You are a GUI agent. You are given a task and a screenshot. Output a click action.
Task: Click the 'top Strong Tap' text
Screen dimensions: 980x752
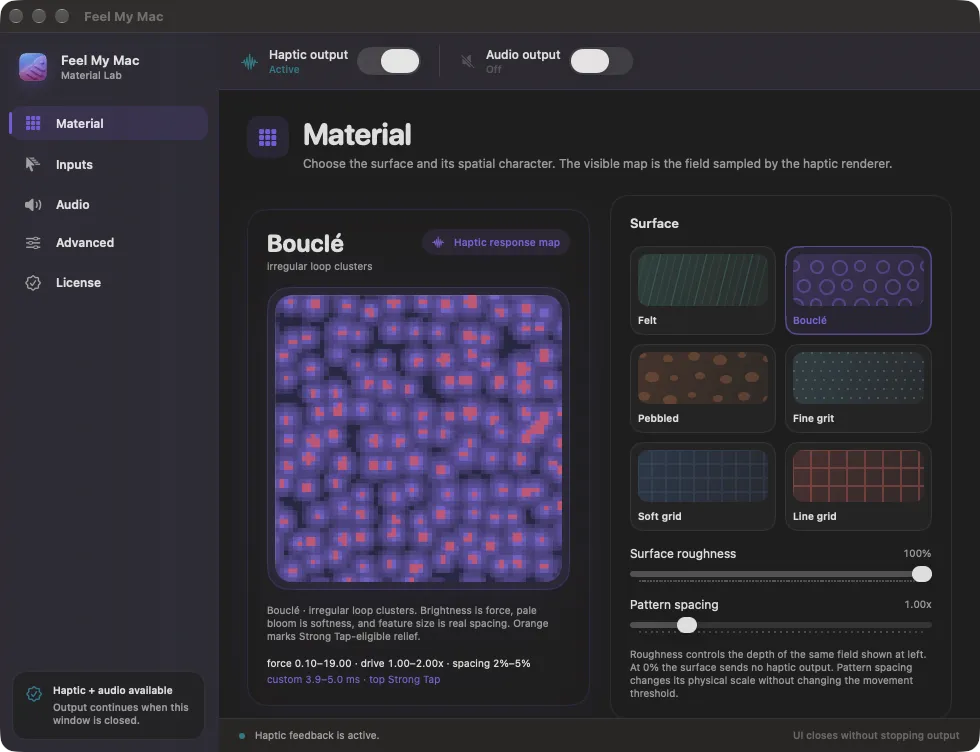(x=404, y=679)
